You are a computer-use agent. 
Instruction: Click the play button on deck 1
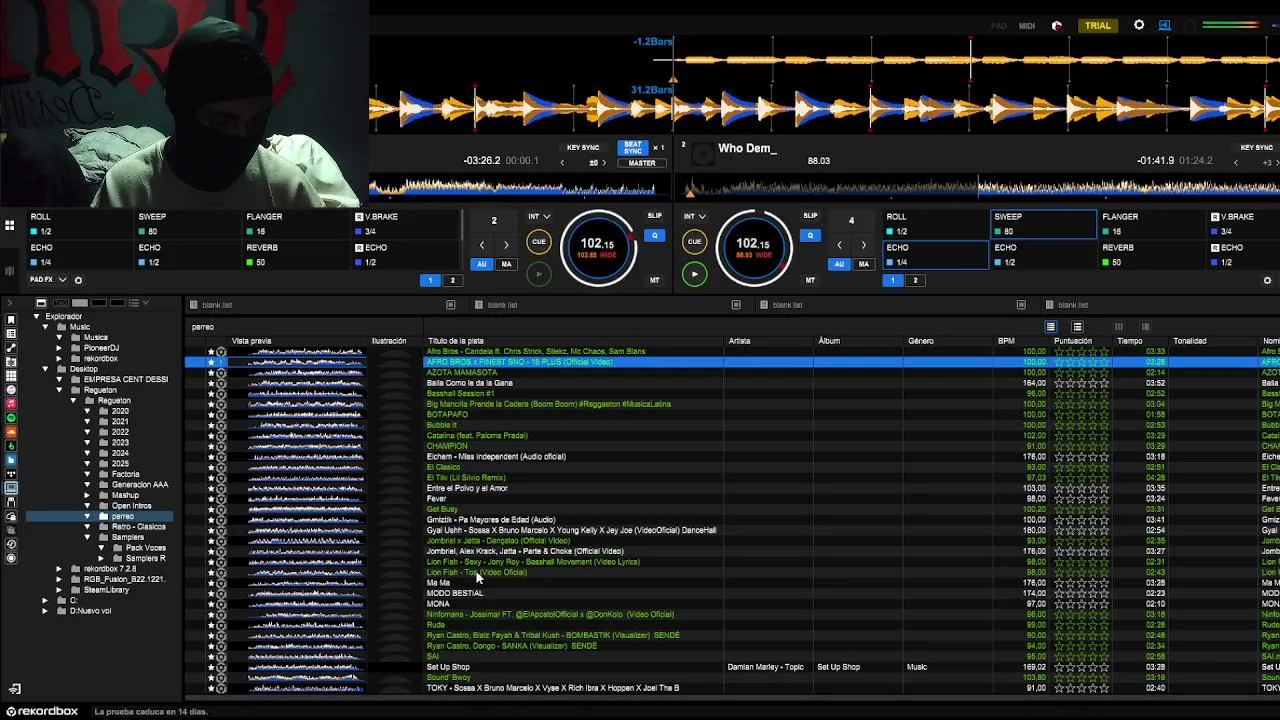click(538, 274)
